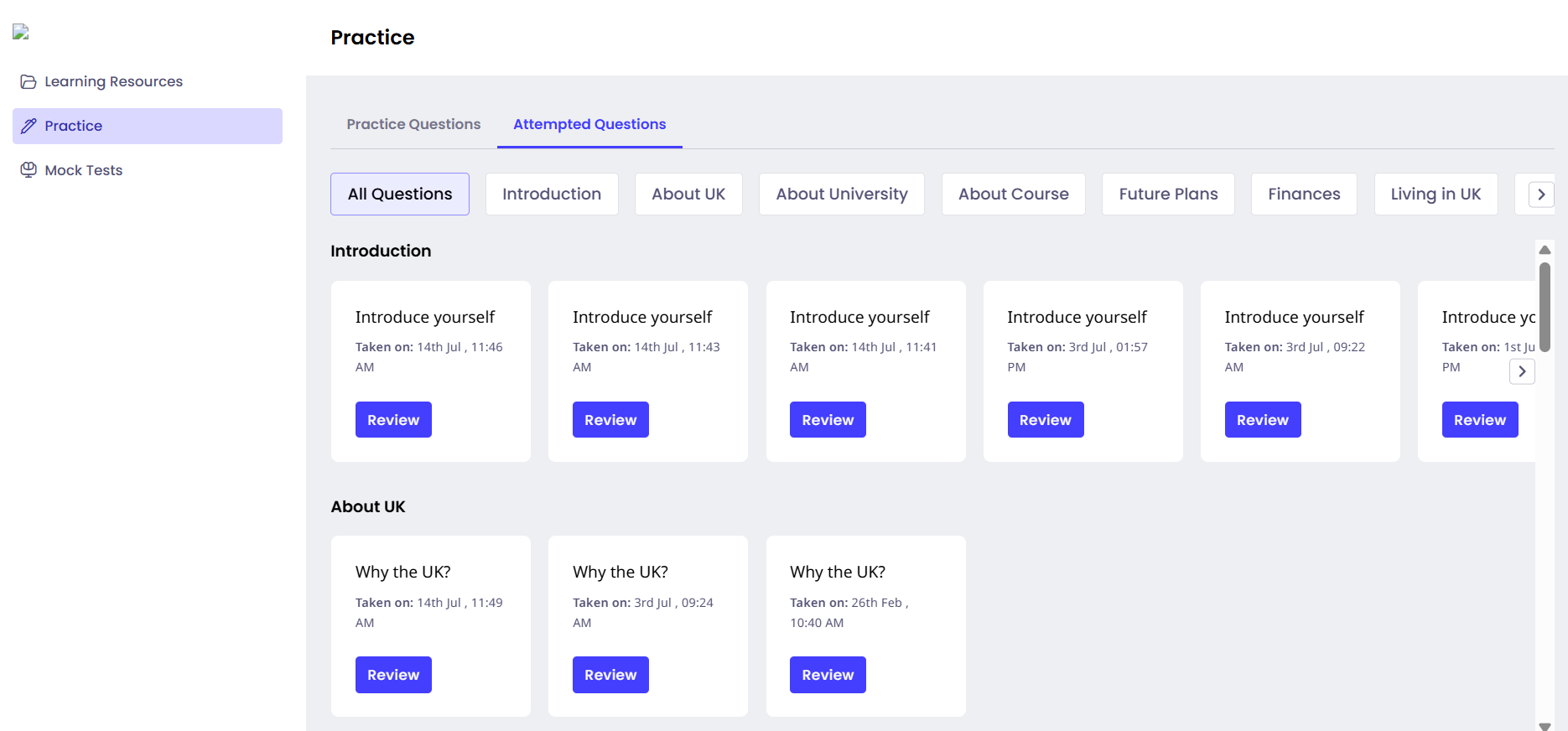Click the vertical scrollbar thumb

[1545, 307]
